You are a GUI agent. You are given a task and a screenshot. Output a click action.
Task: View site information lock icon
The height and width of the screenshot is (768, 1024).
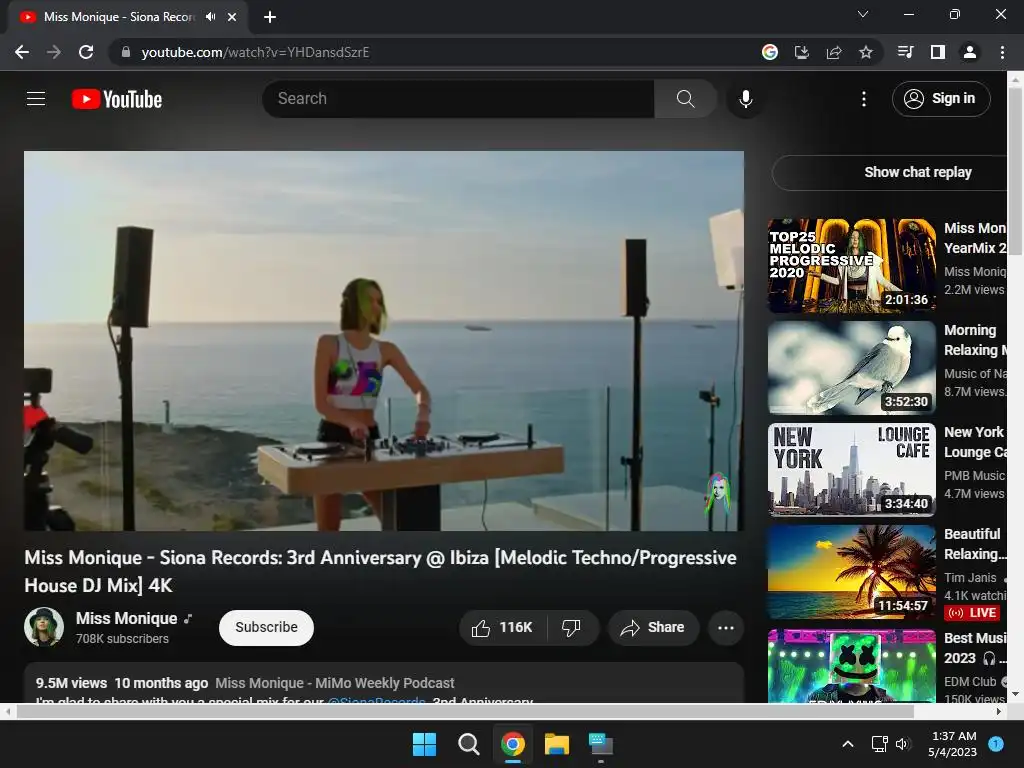[125, 52]
